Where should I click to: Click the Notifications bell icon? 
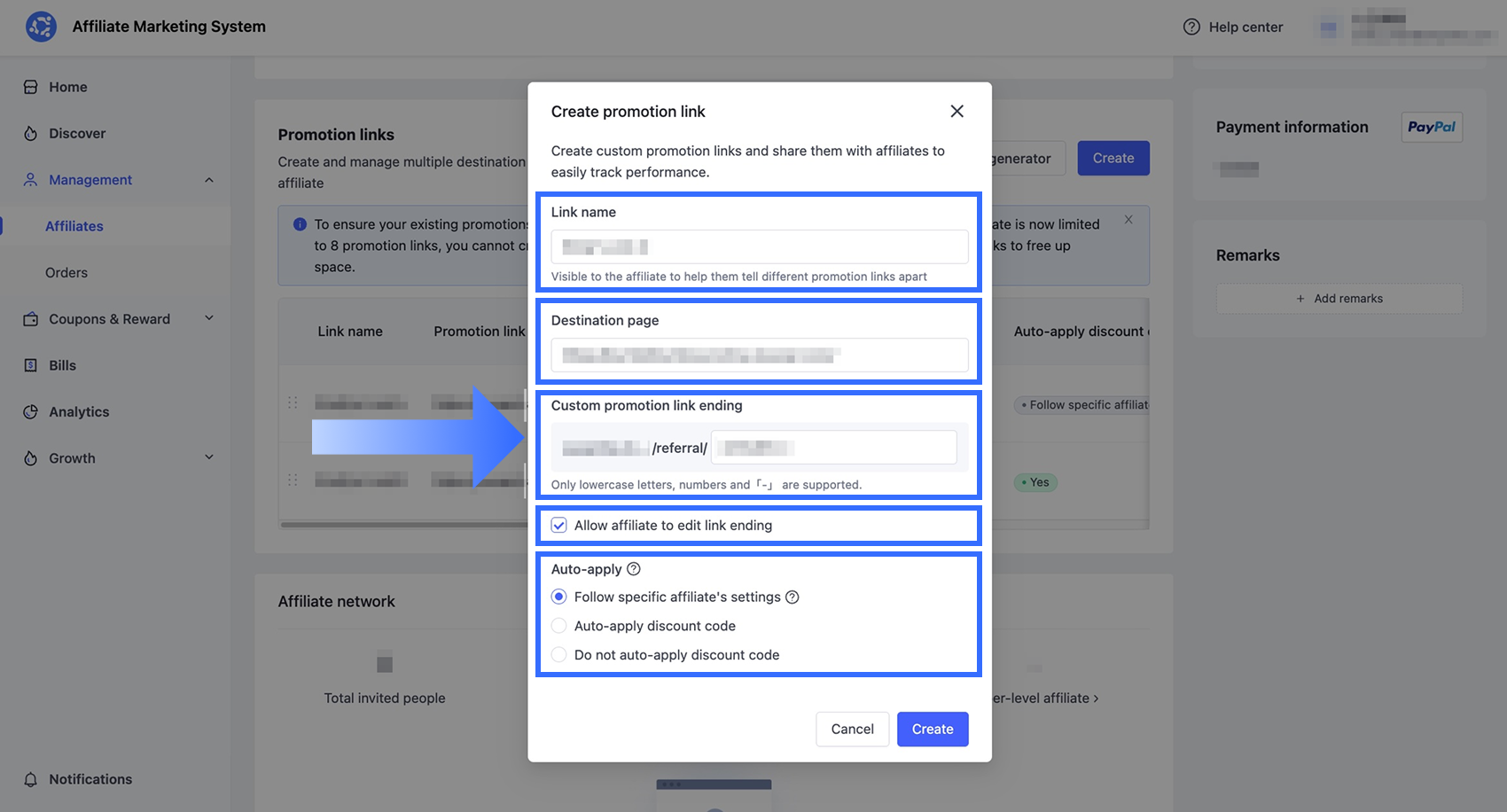pyautogui.click(x=30, y=779)
